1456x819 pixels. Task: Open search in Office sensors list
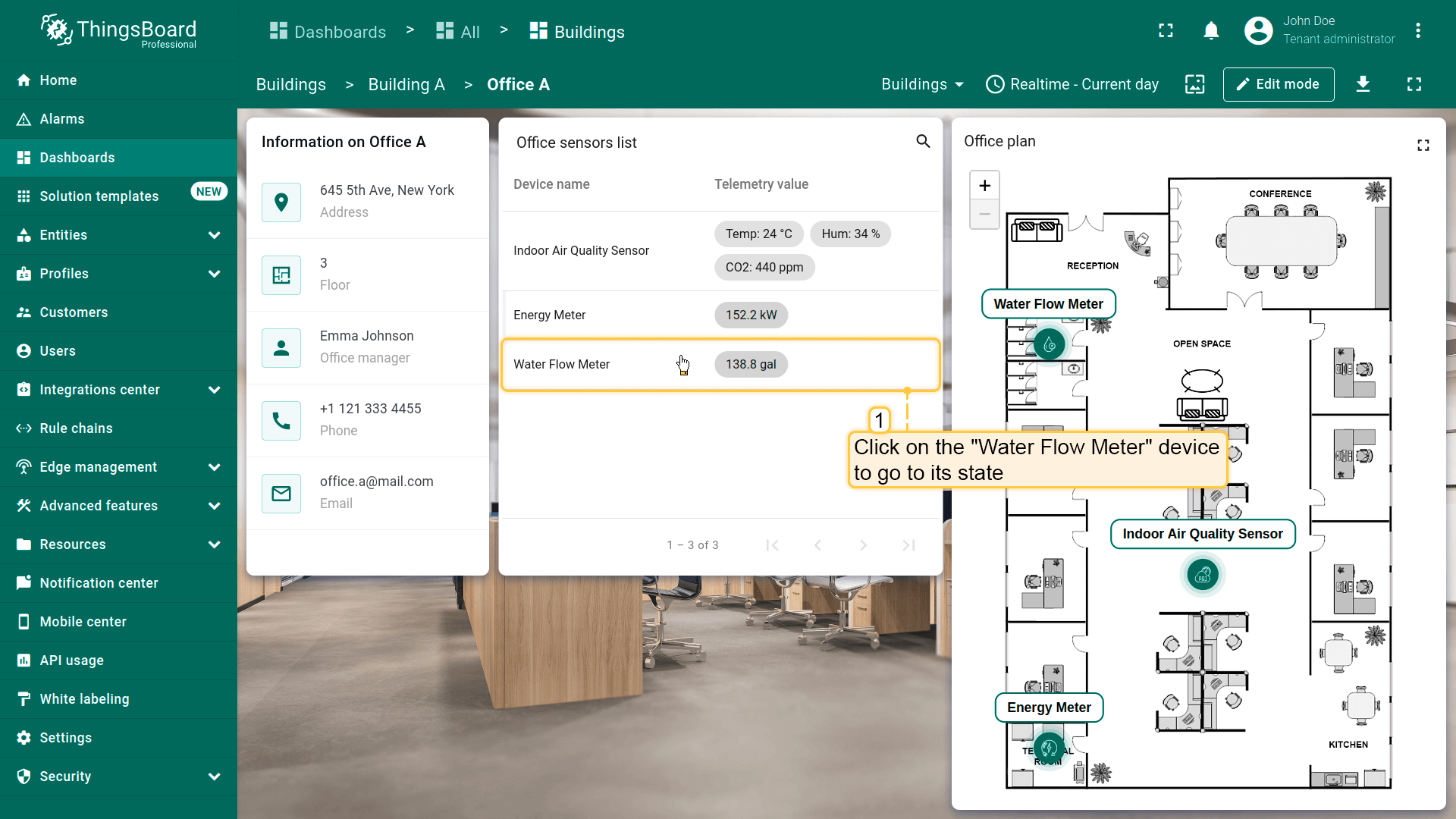point(923,141)
